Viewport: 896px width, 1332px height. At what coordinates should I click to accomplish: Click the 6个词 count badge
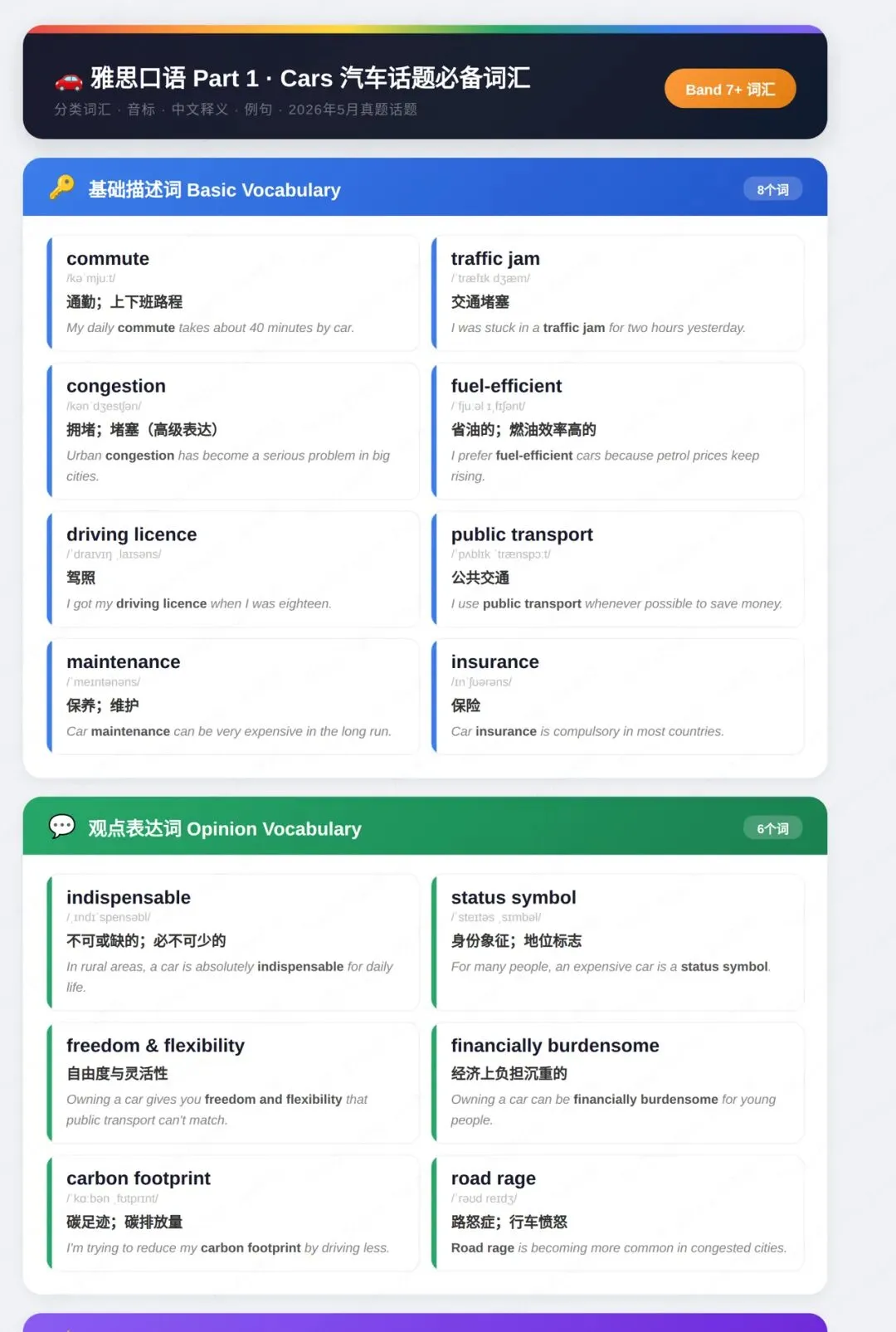[x=772, y=828]
